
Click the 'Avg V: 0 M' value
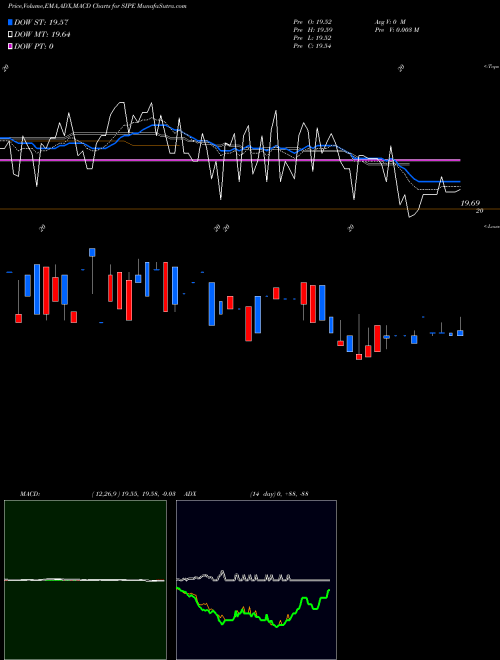point(391,22)
